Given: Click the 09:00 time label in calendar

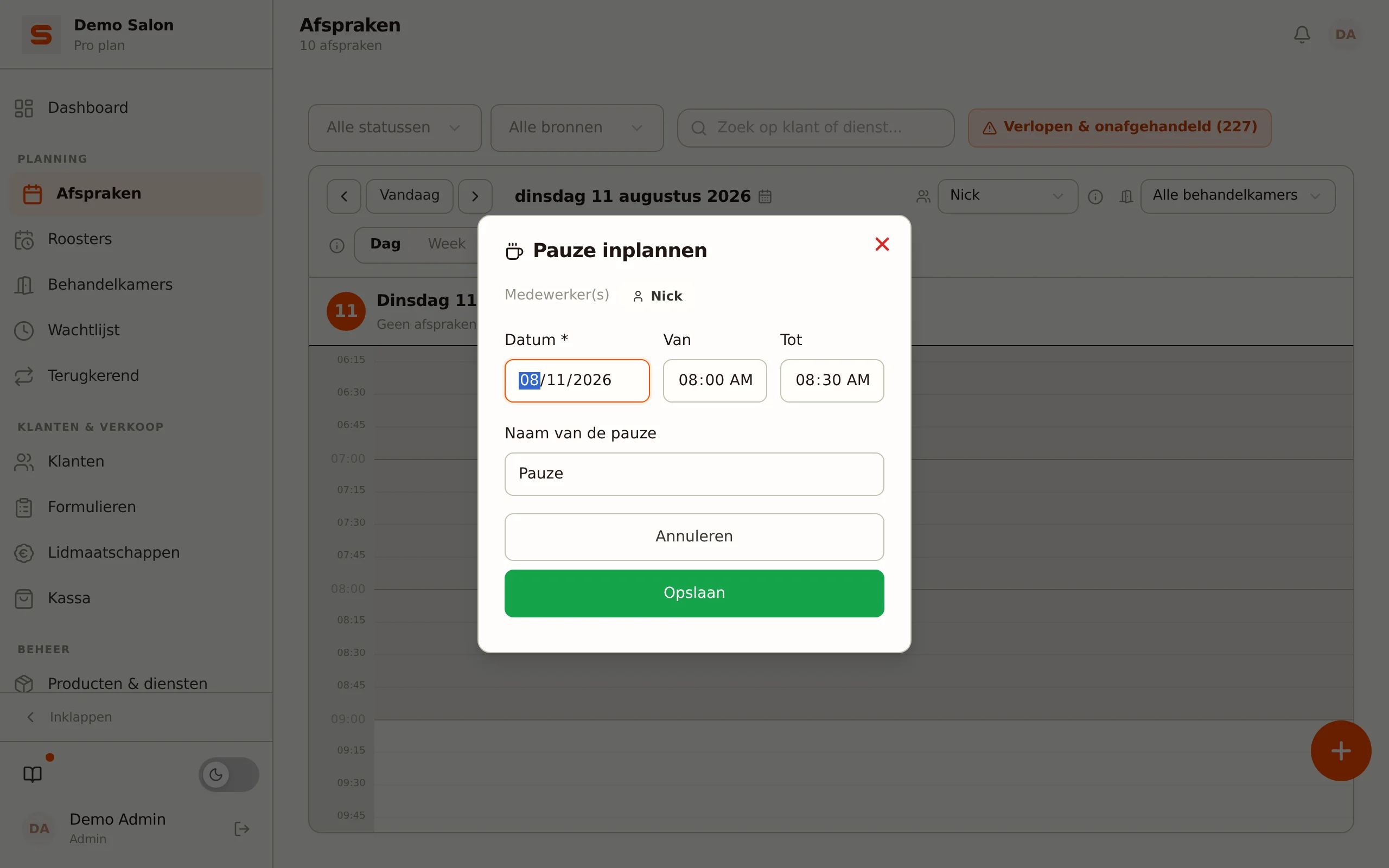Looking at the screenshot, I should [x=348, y=719].
